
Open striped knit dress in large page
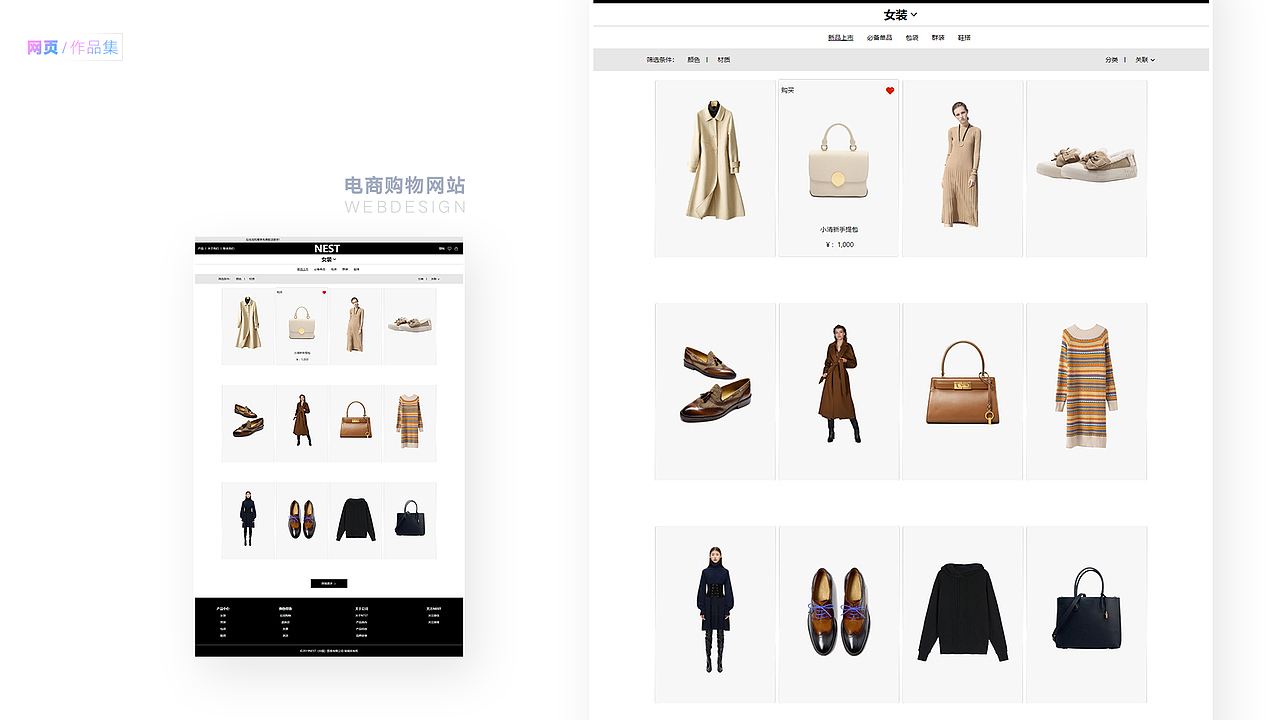(x=1086, y=391)
